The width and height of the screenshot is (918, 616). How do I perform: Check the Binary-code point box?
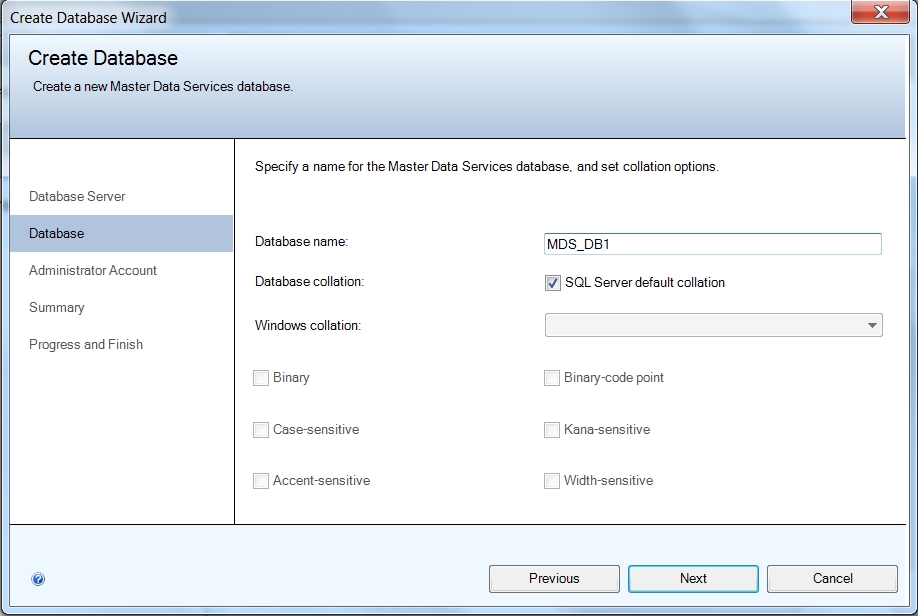(552, 378)
